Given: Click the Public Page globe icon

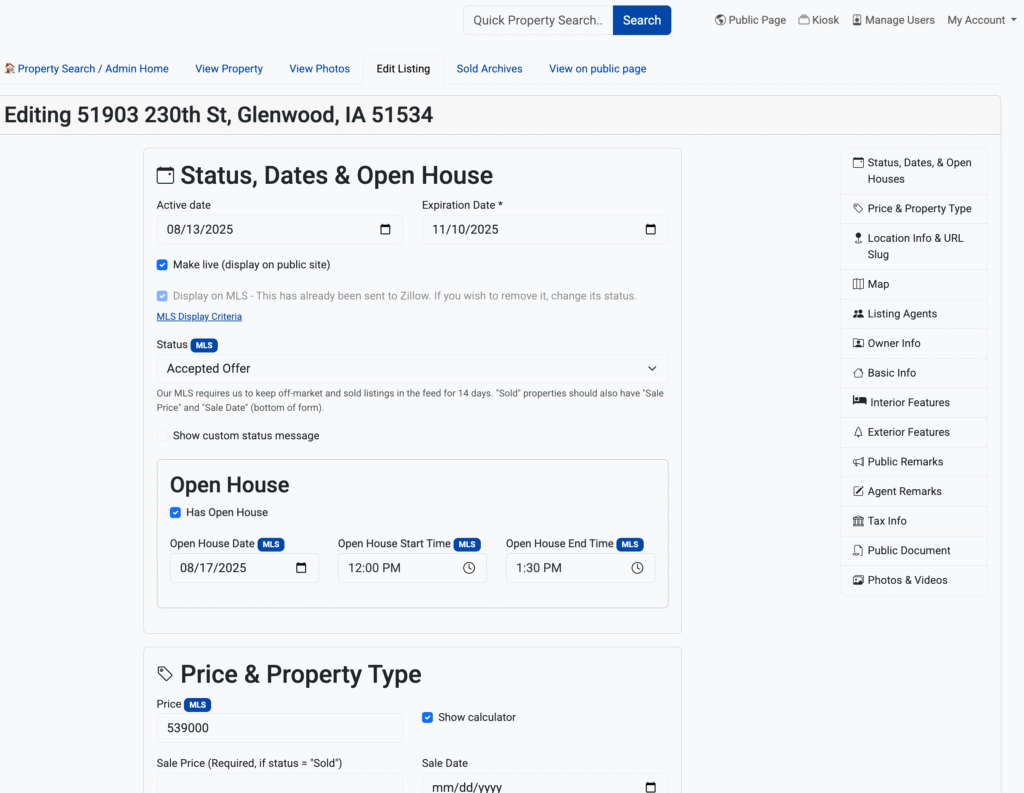Looking at the screenshot, I should [720, 20].
